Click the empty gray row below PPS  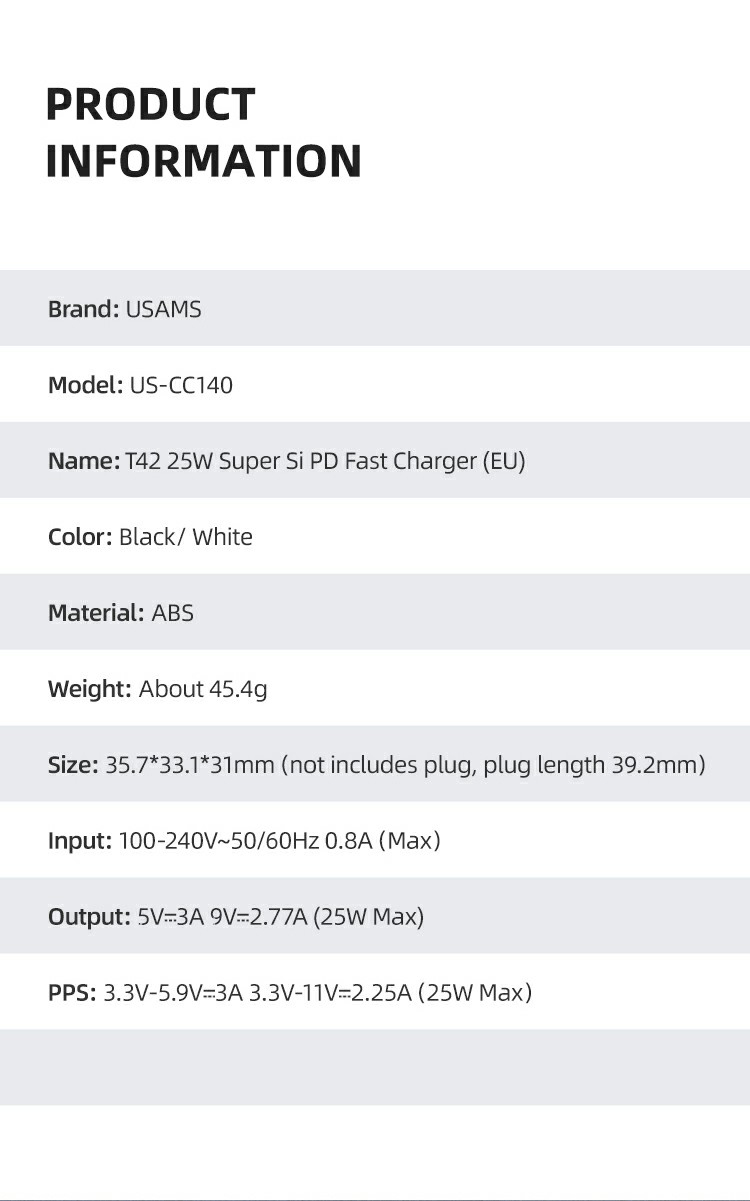[375, 1067]
